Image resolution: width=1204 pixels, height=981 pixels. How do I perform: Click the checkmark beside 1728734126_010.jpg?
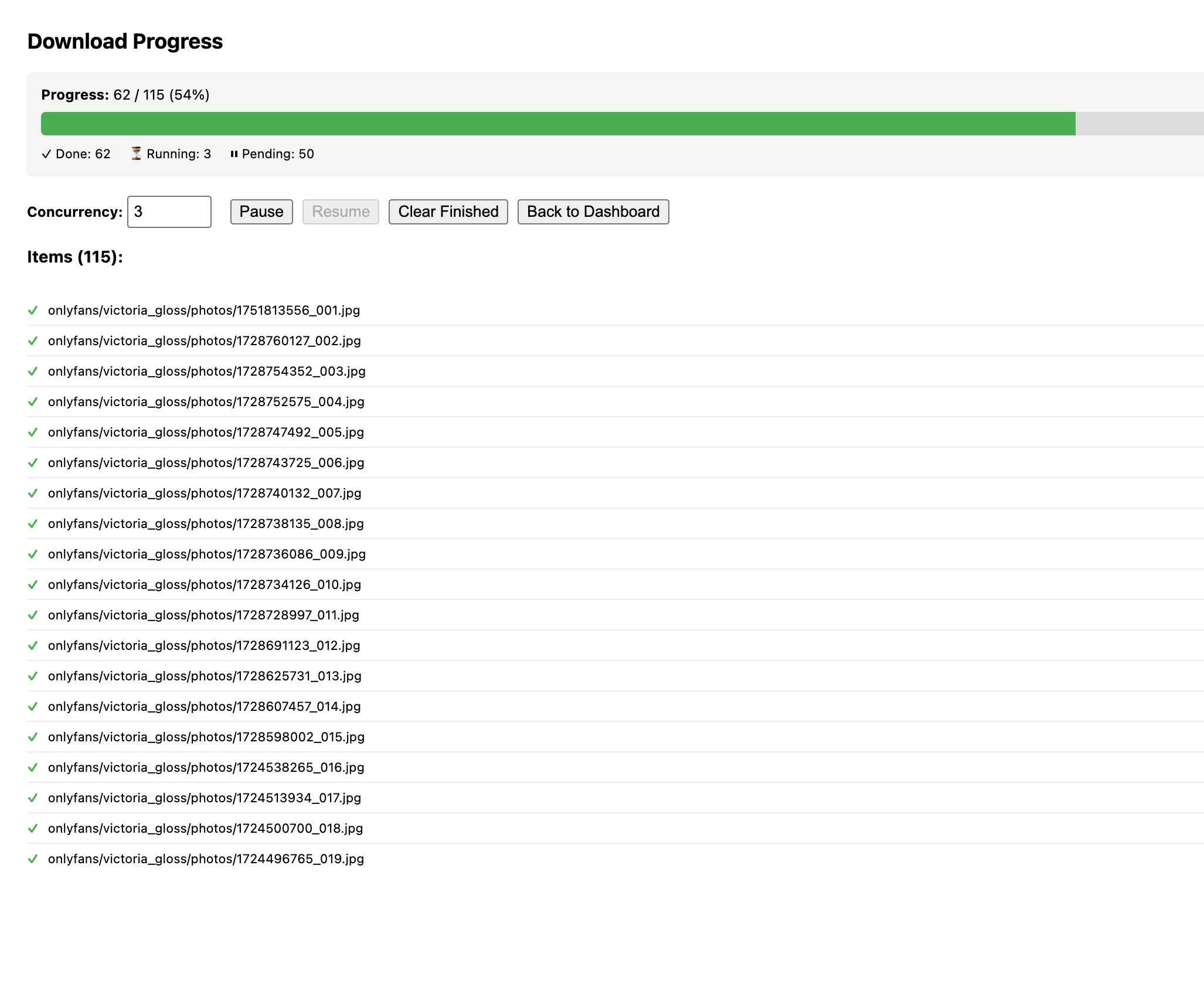(x=33, y=584)
